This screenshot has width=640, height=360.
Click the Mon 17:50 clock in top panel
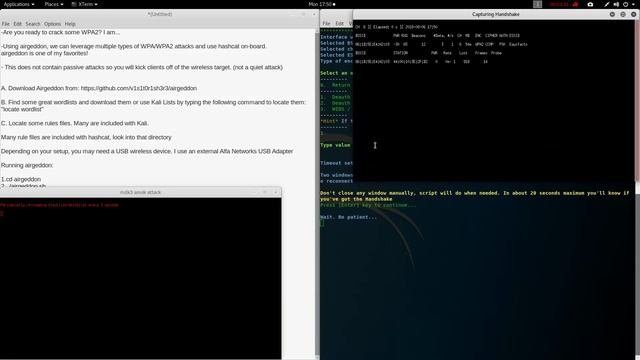322,4
